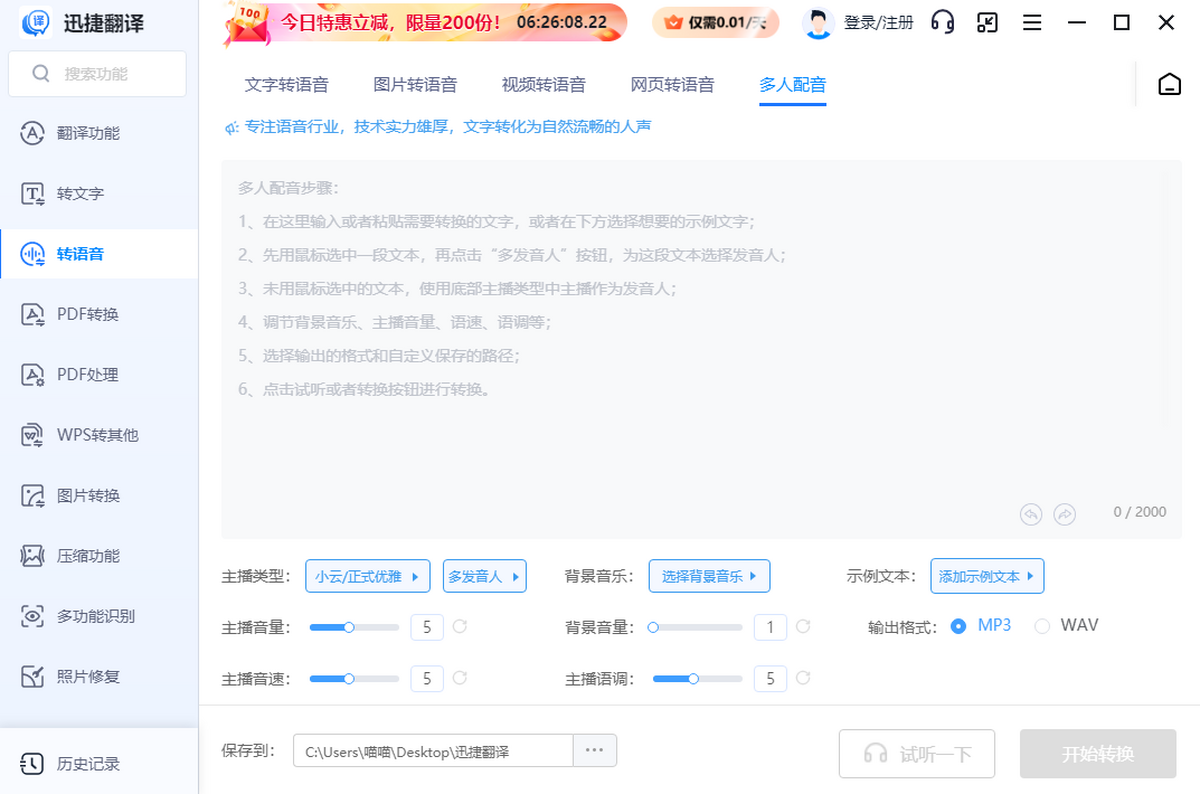Viewport: 1200px width, 794px height.
Task: Click the shrink window mode icon
Action: tap(987, 22)
